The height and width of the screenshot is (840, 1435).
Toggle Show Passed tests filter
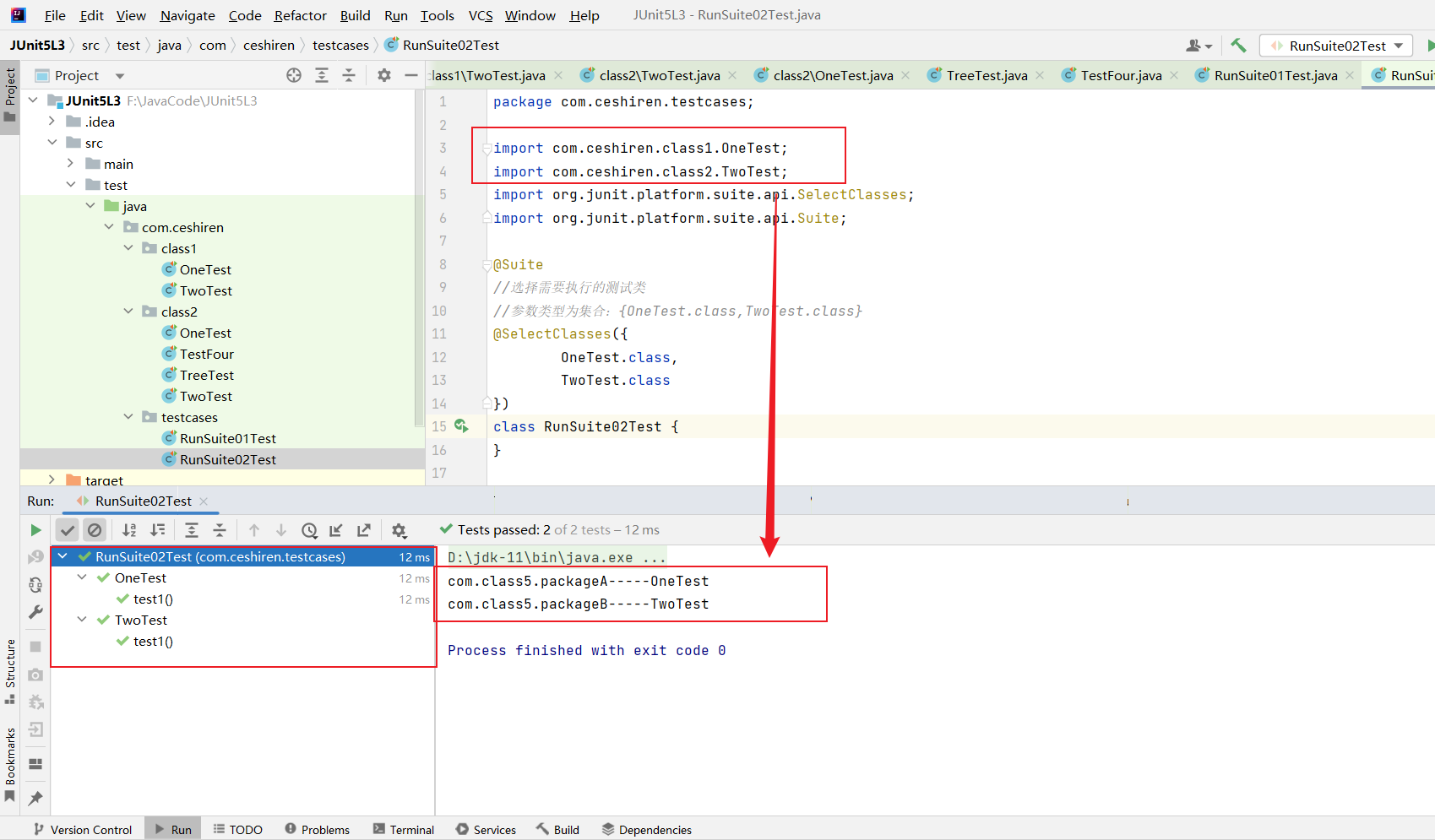pyautogui.click(x=68, y=530)
